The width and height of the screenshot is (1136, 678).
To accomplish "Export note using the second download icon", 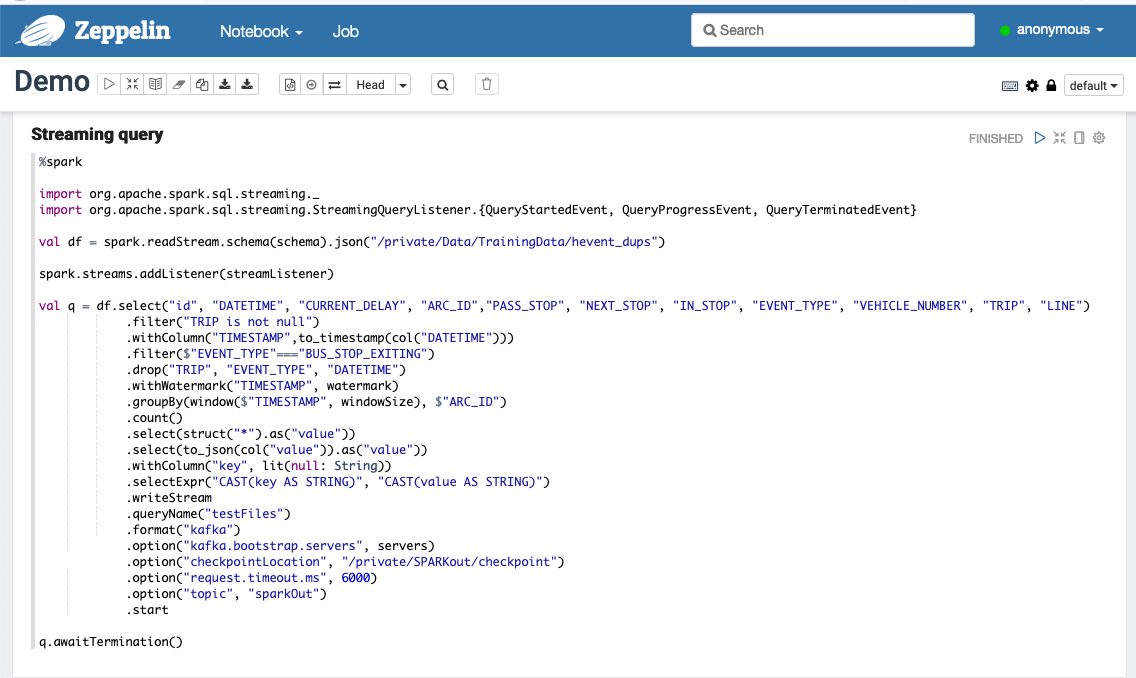I will tap(247, 84).
